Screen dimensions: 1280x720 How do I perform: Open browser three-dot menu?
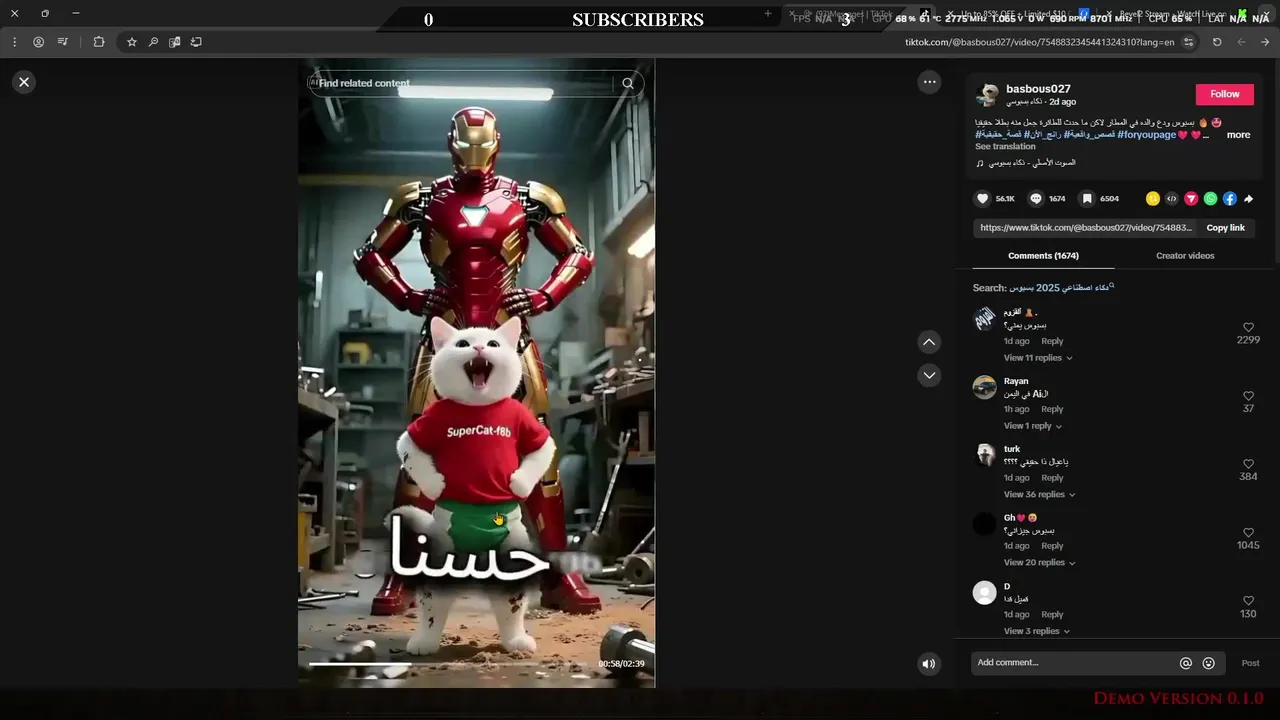point(15,42)
